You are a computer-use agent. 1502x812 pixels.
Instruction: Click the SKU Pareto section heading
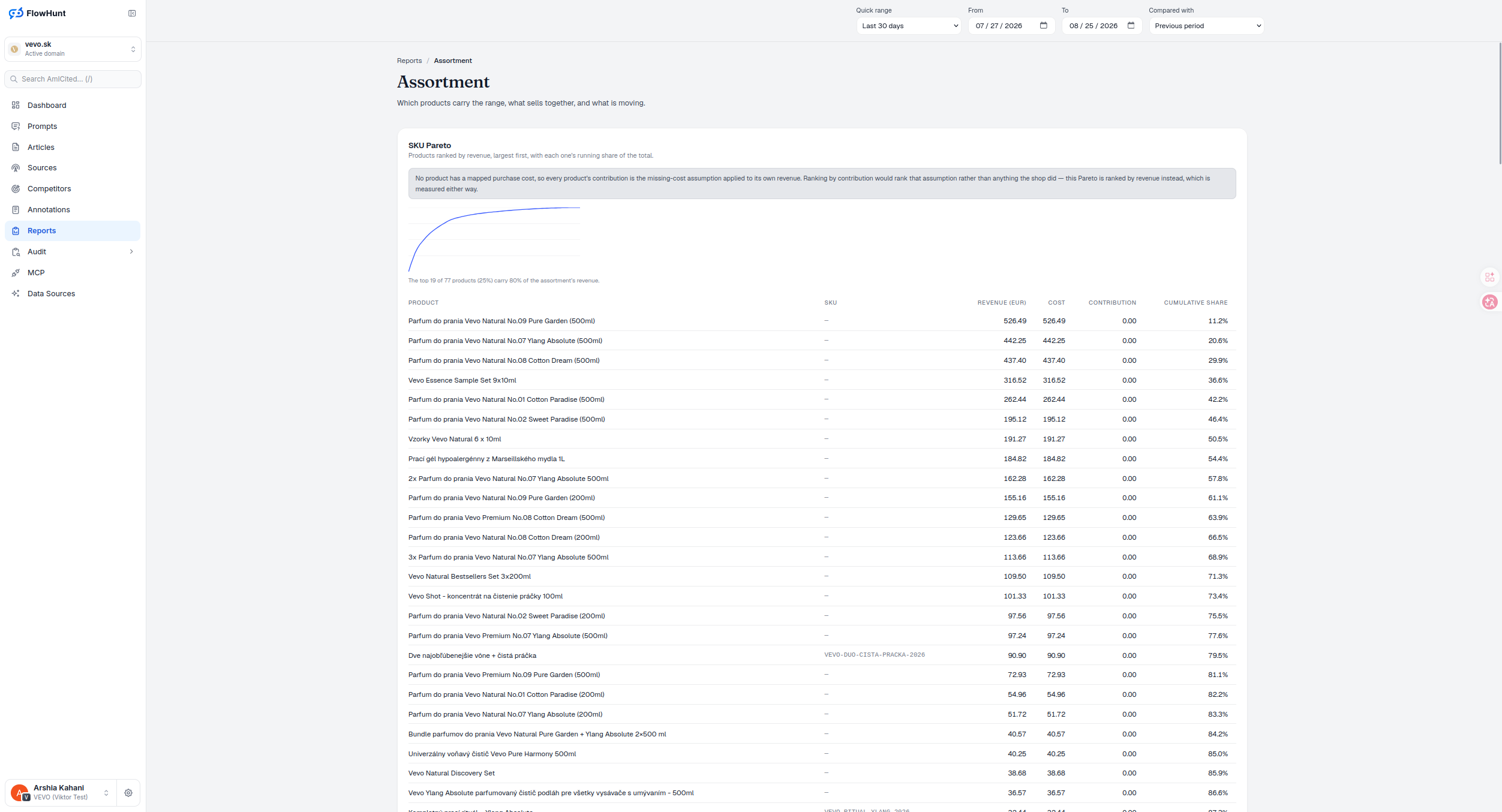click(429, 145)
